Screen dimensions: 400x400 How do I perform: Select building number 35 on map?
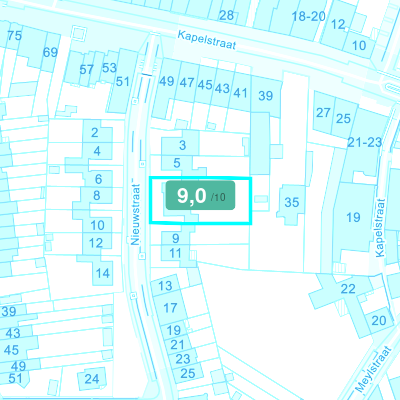[292, 202]
